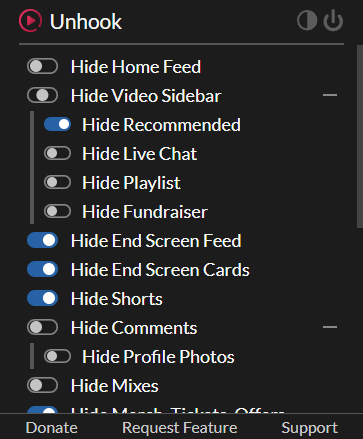Toggle the dark/light theme contrast icon
The width and height of the screenshot is (363, 439).
307,21
